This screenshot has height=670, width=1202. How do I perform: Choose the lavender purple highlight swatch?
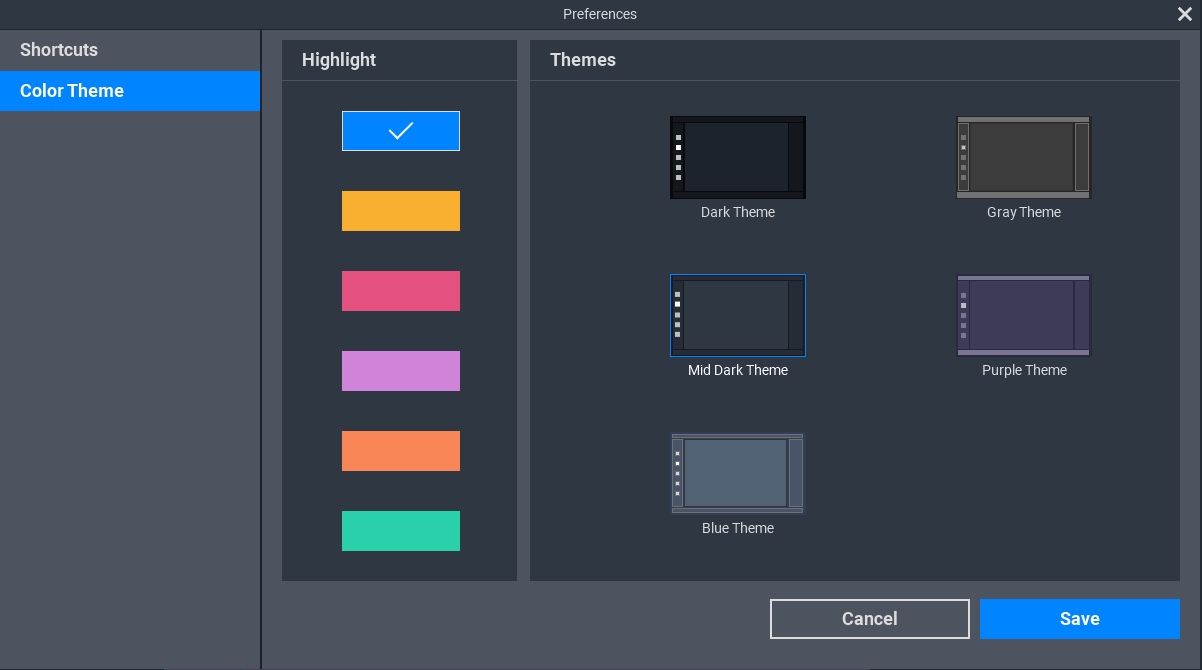pyautogui.click(x=400, y=371)
